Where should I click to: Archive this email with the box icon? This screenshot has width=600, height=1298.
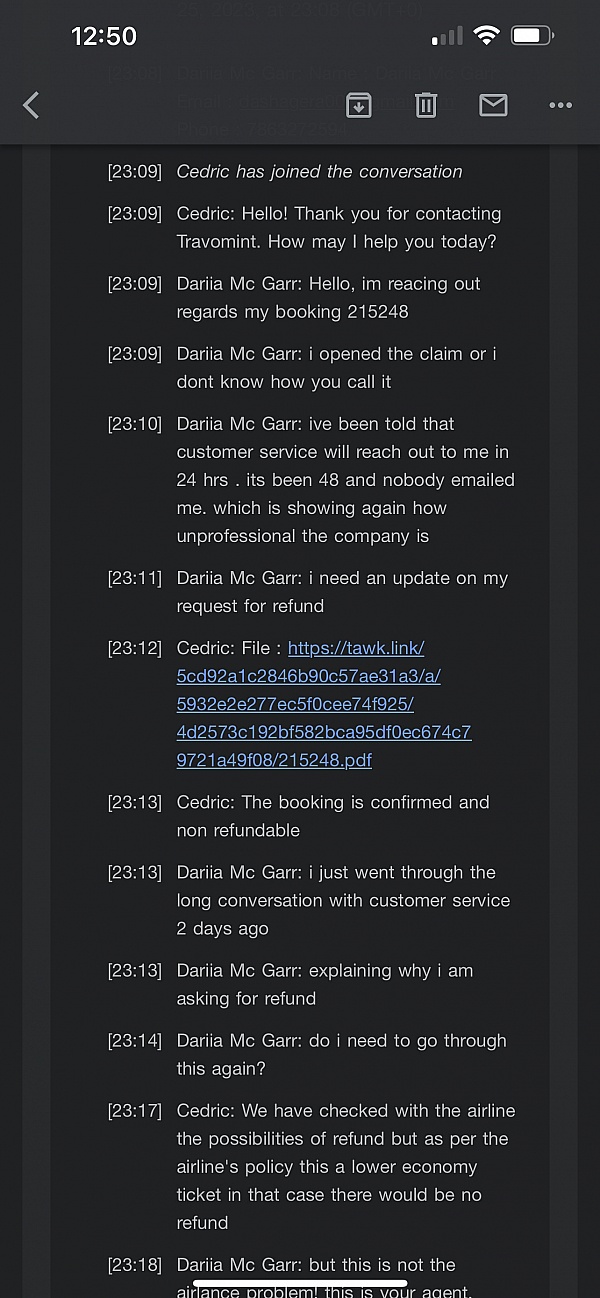coord(358,105)
